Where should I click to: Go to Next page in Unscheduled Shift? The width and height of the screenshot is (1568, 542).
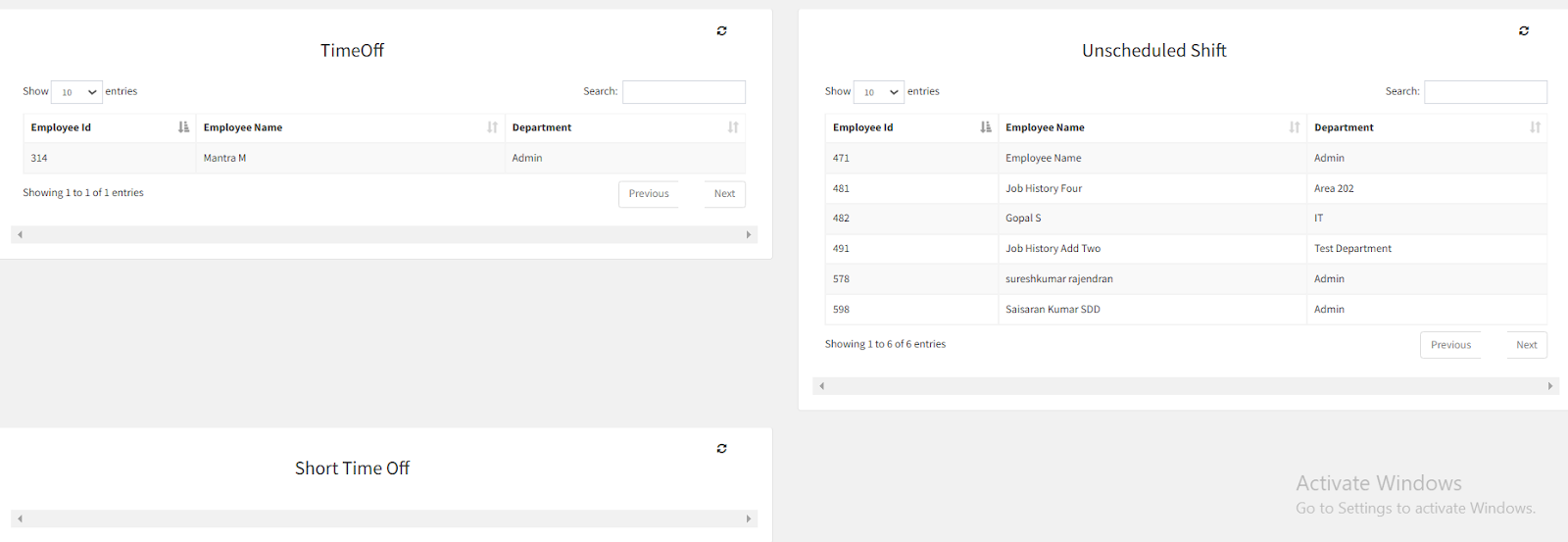(1526, 345)
